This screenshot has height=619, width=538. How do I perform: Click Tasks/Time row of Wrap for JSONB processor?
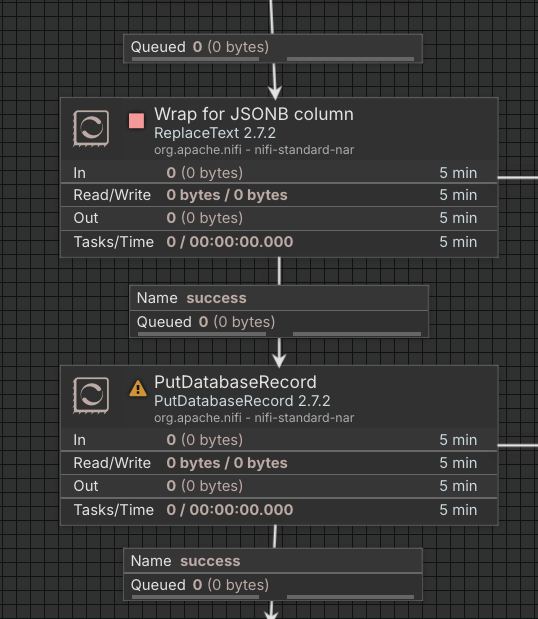[x=279, y=242]
